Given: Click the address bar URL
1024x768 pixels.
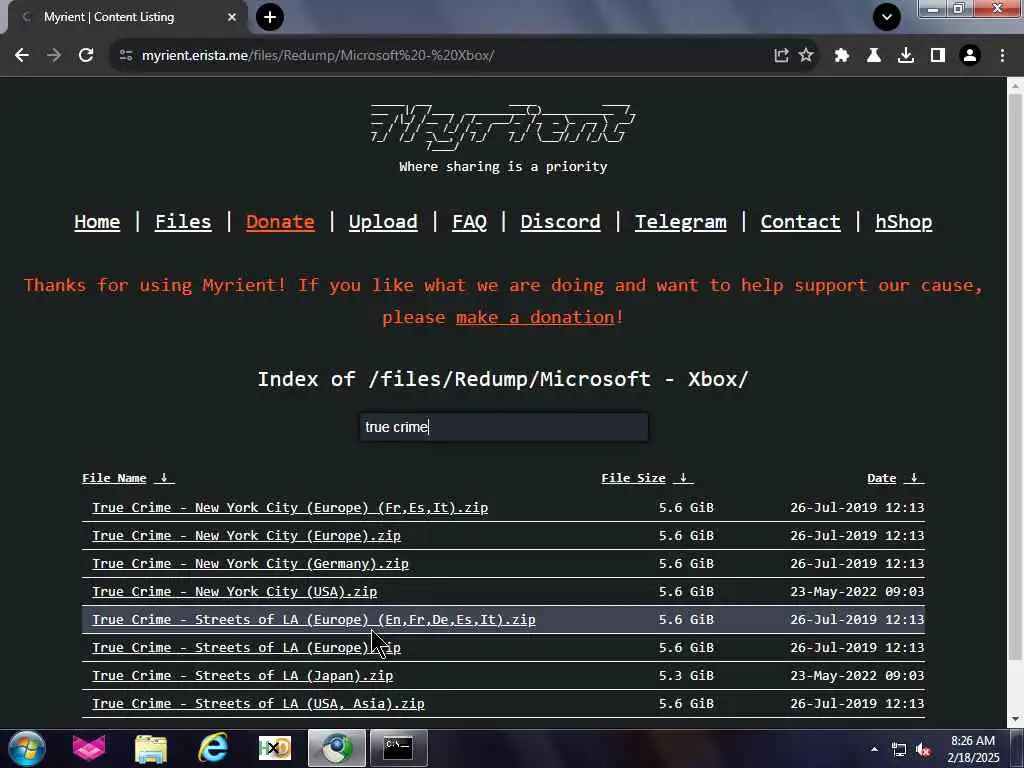Looking at the screenshot, I should point(318,56).
